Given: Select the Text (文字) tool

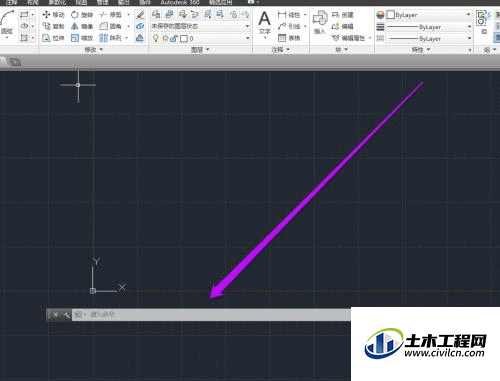Looking at the screenshot, I should click(x=265, y=23).
